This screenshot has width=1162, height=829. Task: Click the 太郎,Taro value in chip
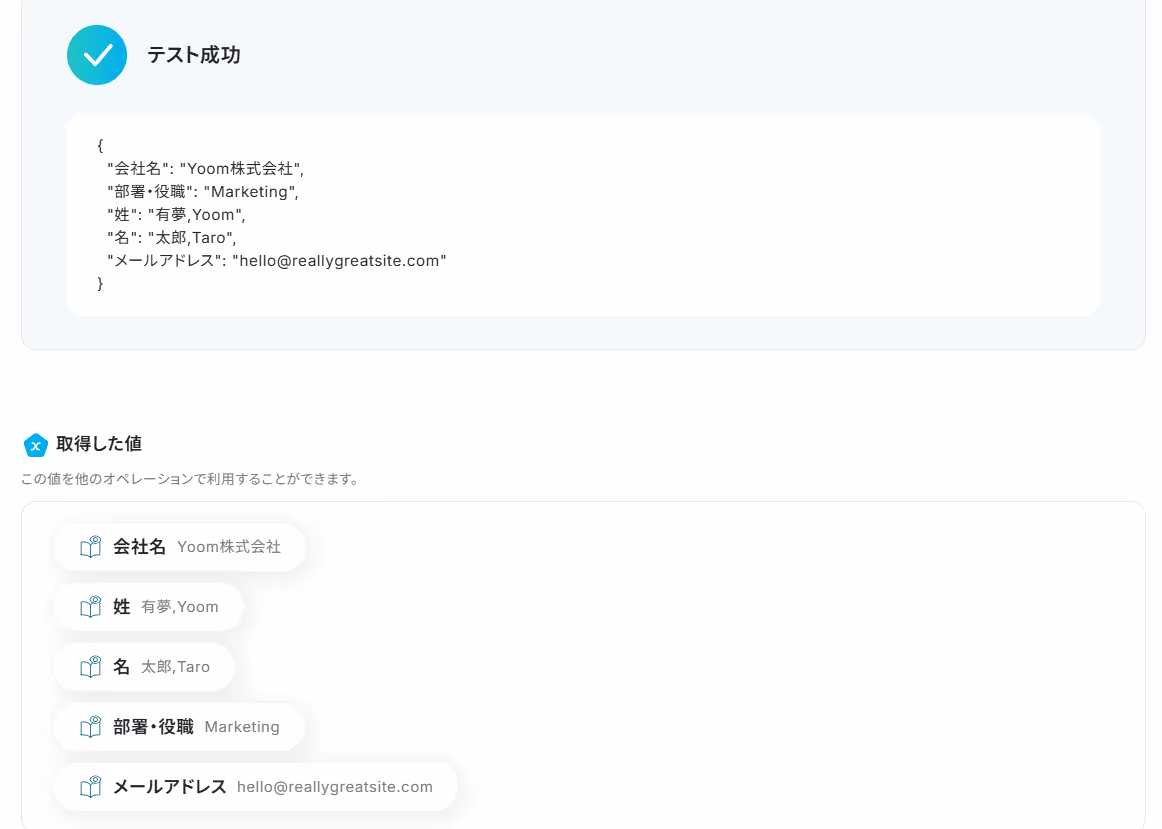coord(176,667)
